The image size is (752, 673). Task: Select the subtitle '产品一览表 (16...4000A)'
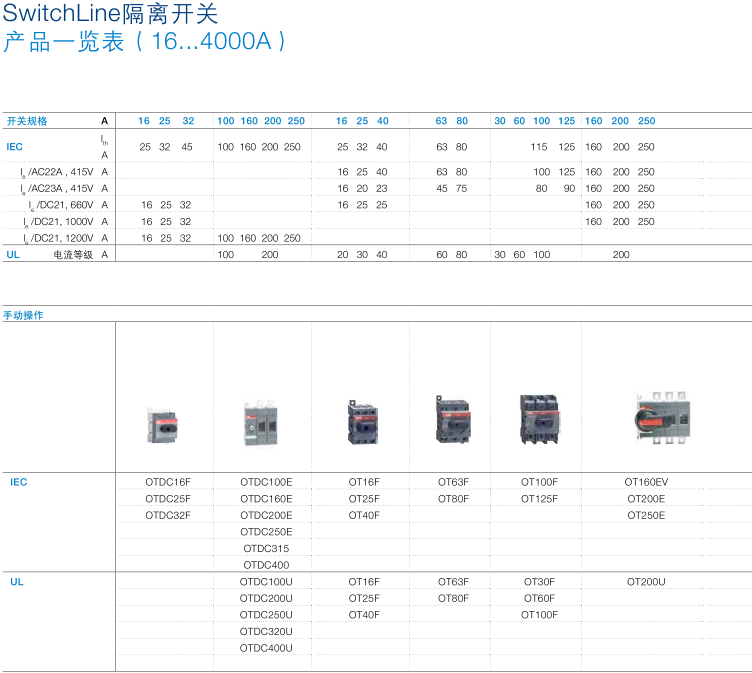click(144, 41)
